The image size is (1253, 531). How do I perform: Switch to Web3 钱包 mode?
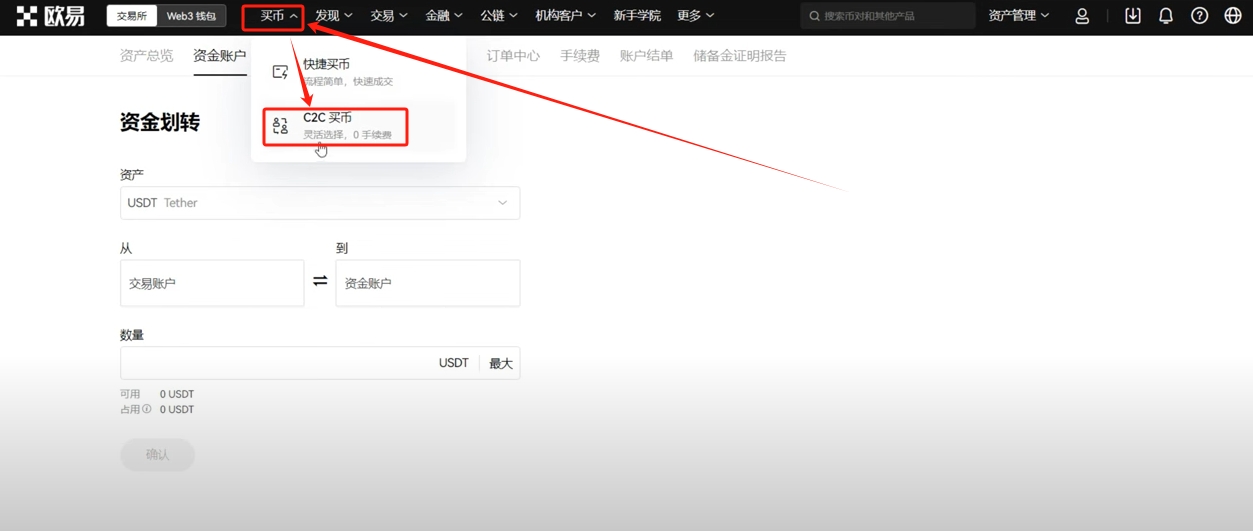[x=191, y=16]
